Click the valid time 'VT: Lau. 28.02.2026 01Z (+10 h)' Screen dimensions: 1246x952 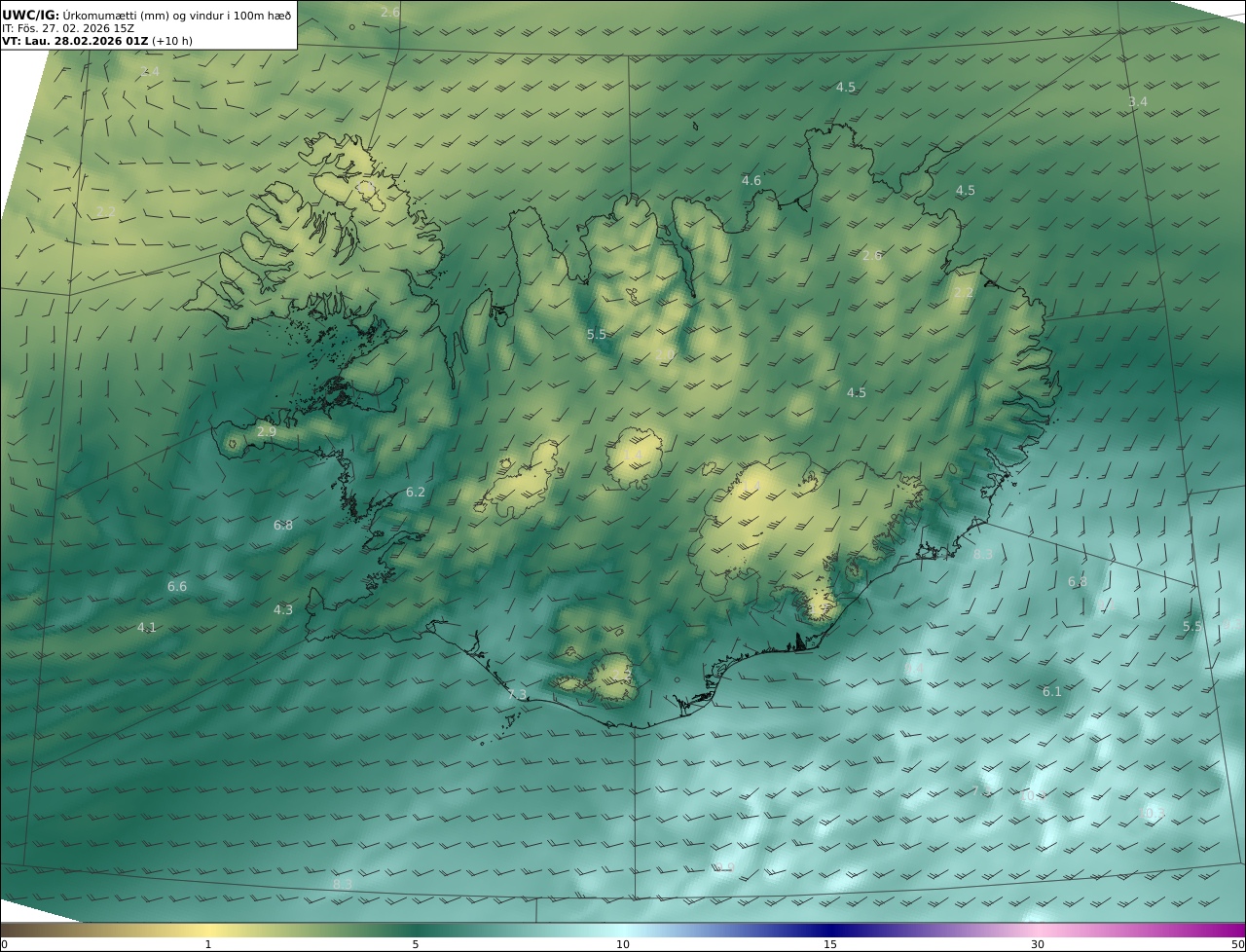[x=97, y=41]
